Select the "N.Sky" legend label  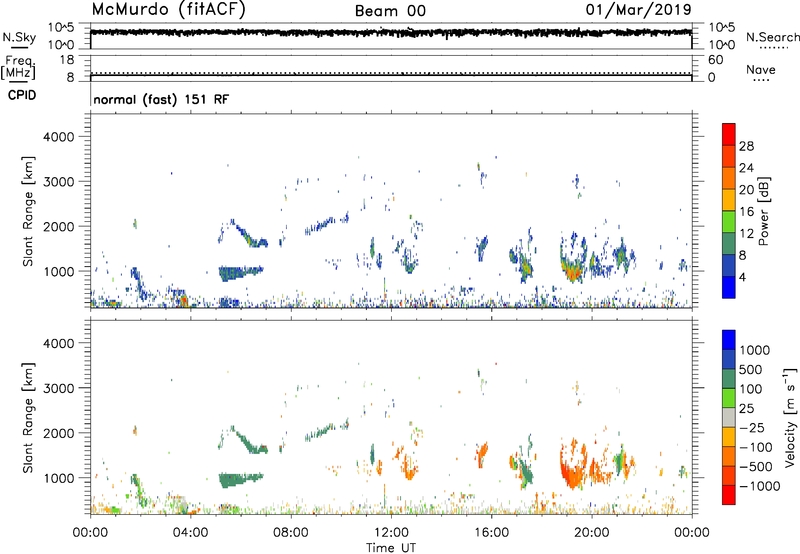tap(19, 37)
